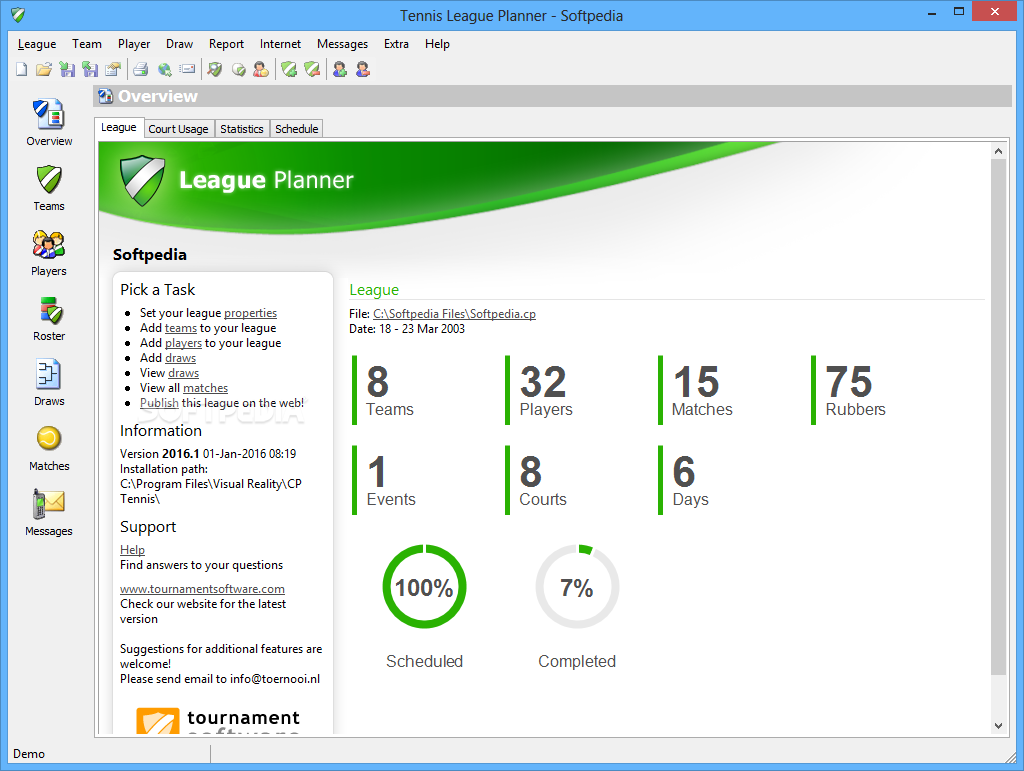Click the player with coin toolbar icon
The width and height of the screenshot is (1024, 771).
pos(261,69)
